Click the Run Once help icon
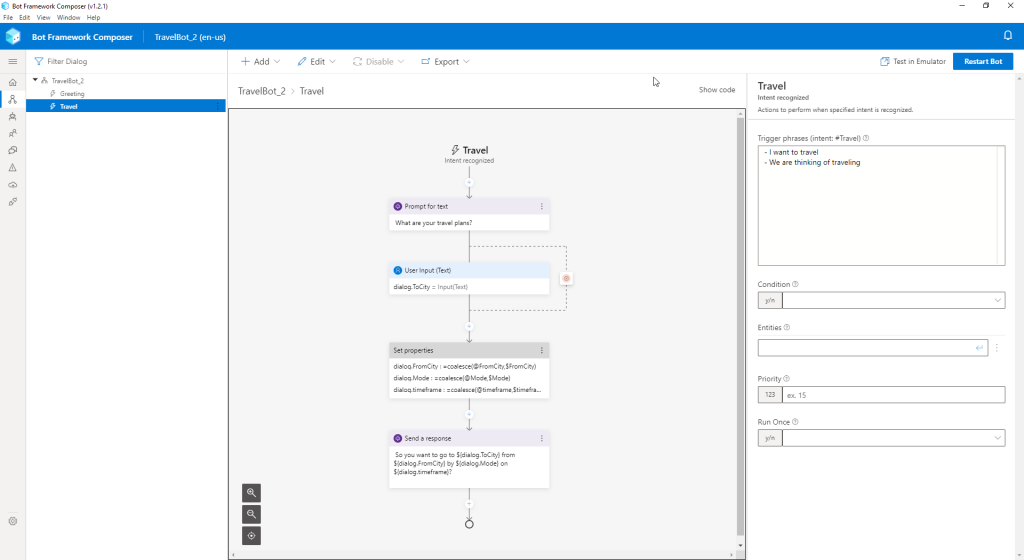Viewport: 1024px width, 560px height. pyautogui.click(x=795, y=422)
